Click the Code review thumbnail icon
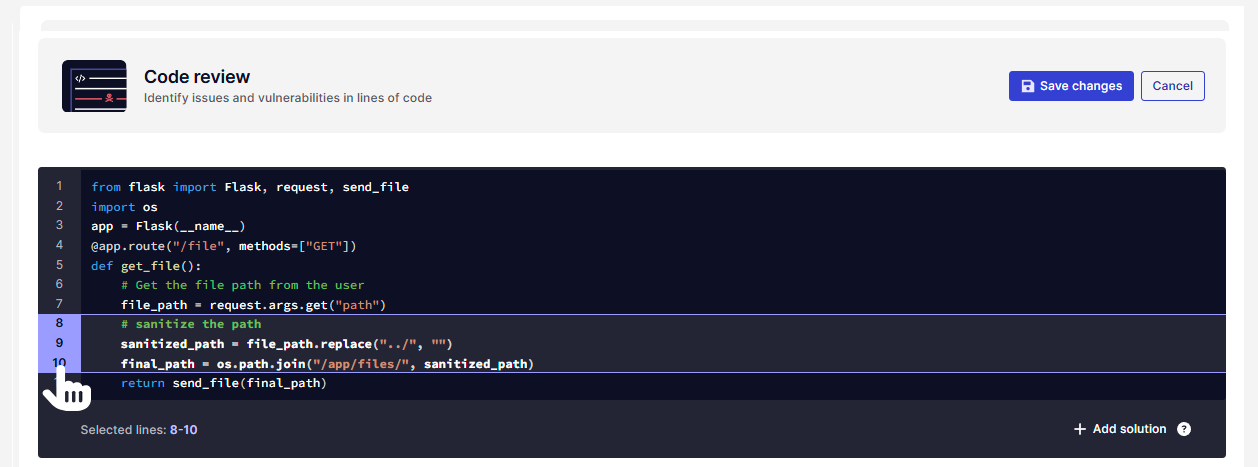Screen dimensions: 1258x467 click(94, 86)
